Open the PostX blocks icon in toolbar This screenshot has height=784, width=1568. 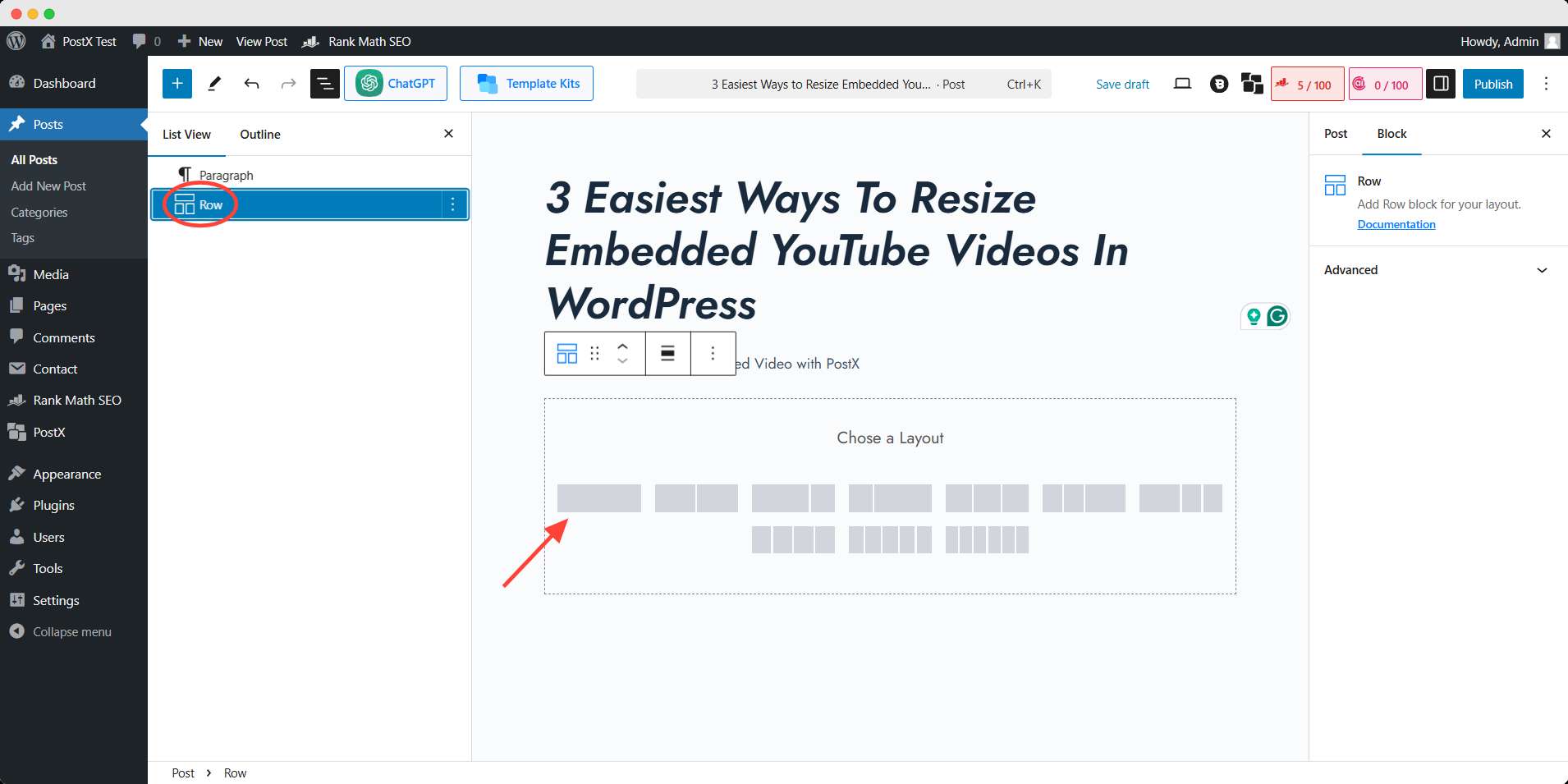pos(1252,84)
